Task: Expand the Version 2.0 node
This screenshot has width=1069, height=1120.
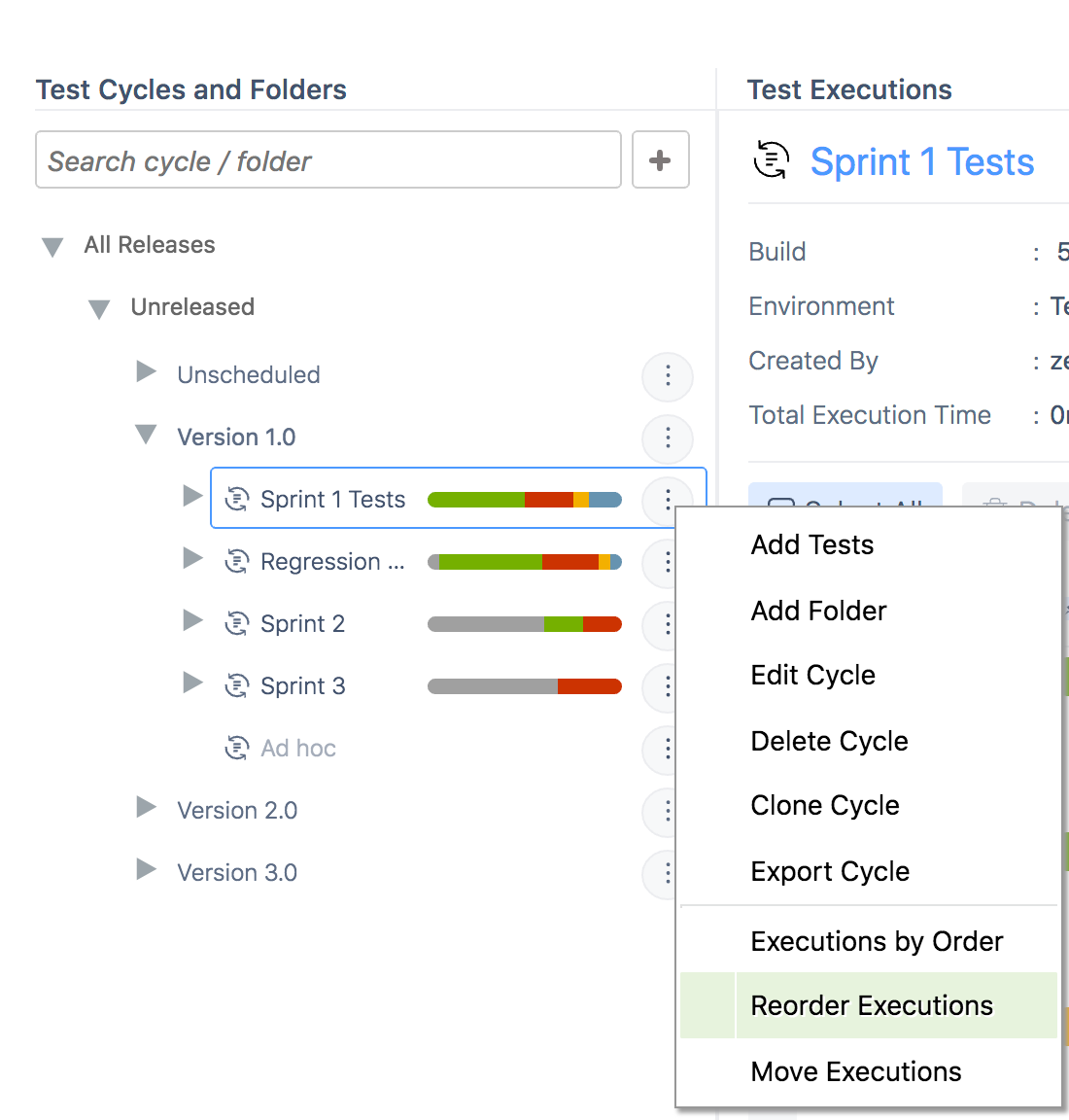Action: click(x=147, y=808)
